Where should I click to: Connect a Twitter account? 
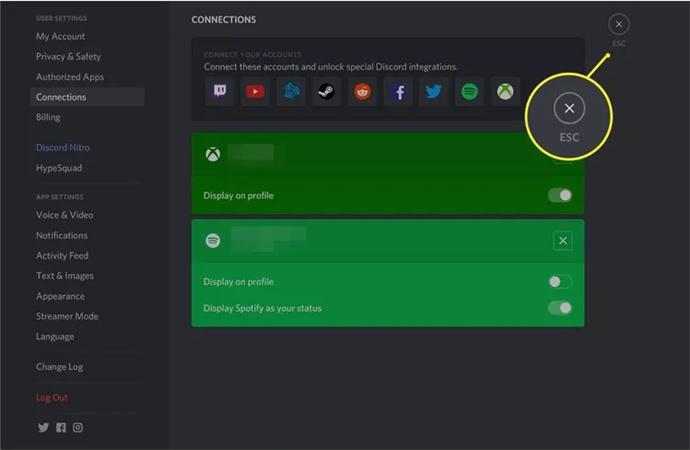pyautogui.click(x=434, y=91)
